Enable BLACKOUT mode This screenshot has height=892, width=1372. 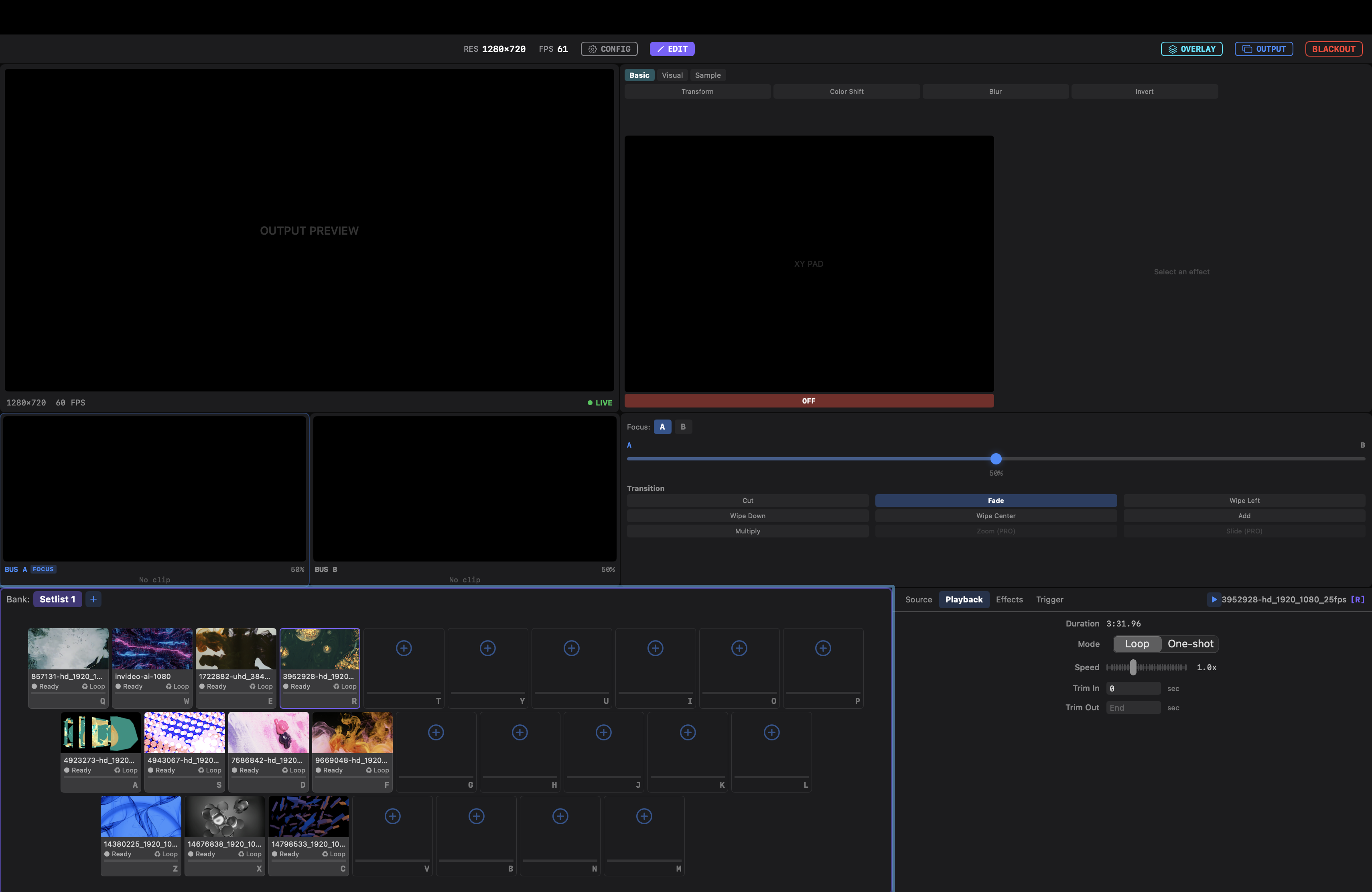1333,49
